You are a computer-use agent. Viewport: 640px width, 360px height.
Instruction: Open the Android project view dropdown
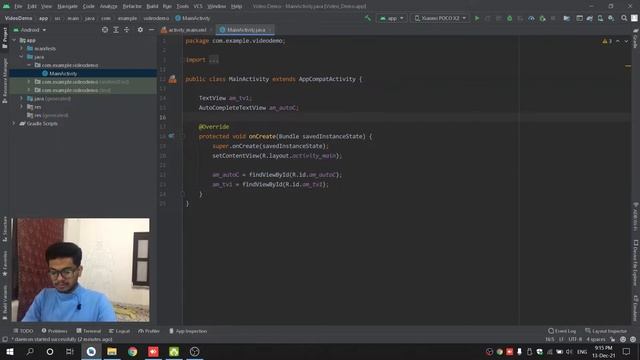(x=30, y=30)
